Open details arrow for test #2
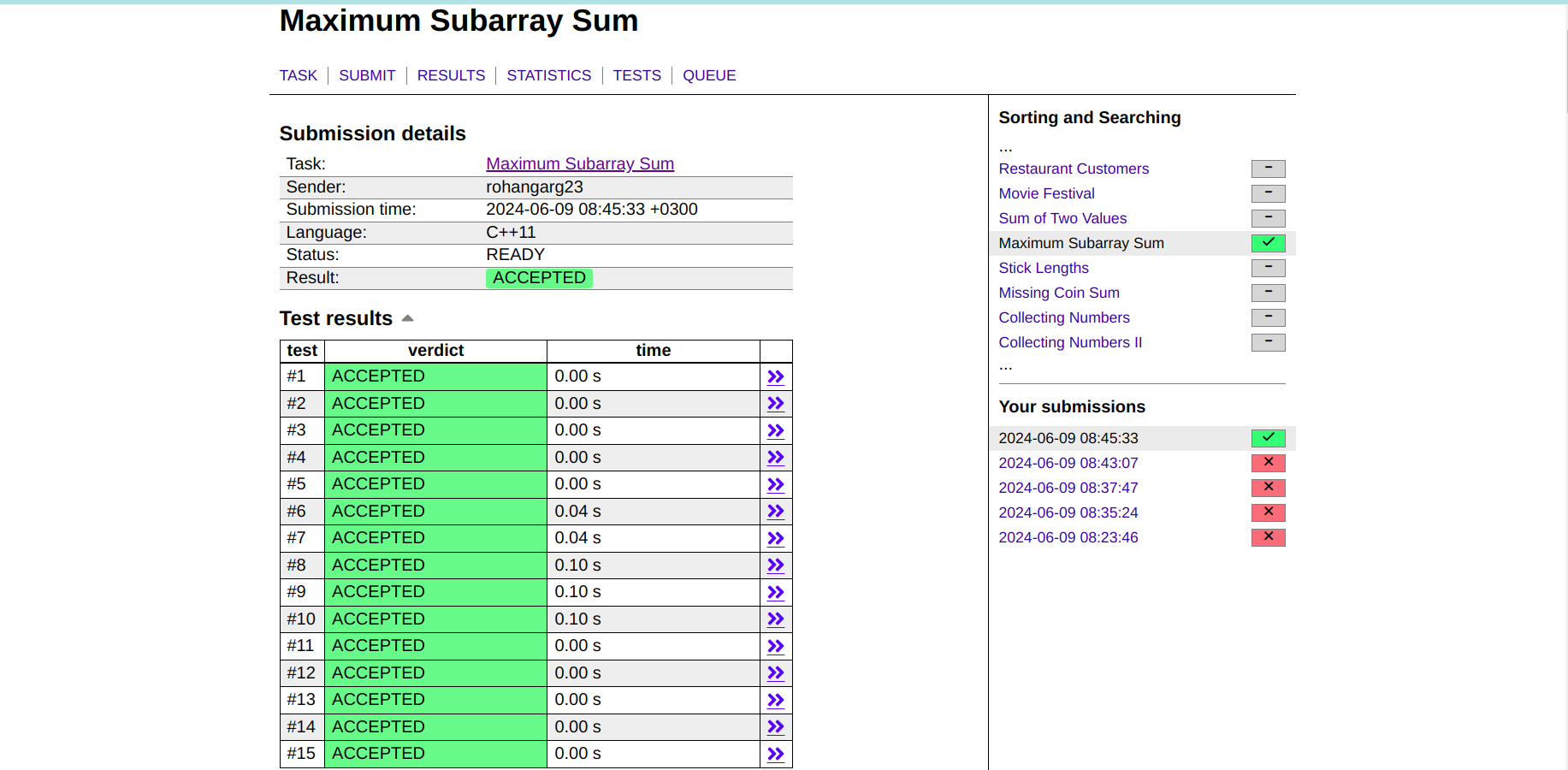Image resolution: width=1568 pixels, height=770 pixels. pos(776,404)
